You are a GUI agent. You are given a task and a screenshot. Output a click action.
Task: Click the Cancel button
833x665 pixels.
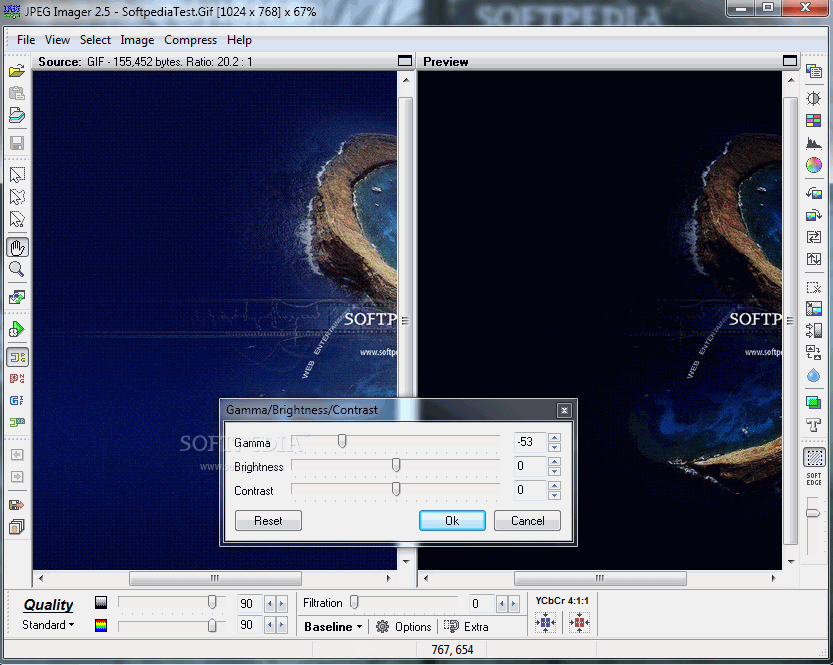[528, 521]
